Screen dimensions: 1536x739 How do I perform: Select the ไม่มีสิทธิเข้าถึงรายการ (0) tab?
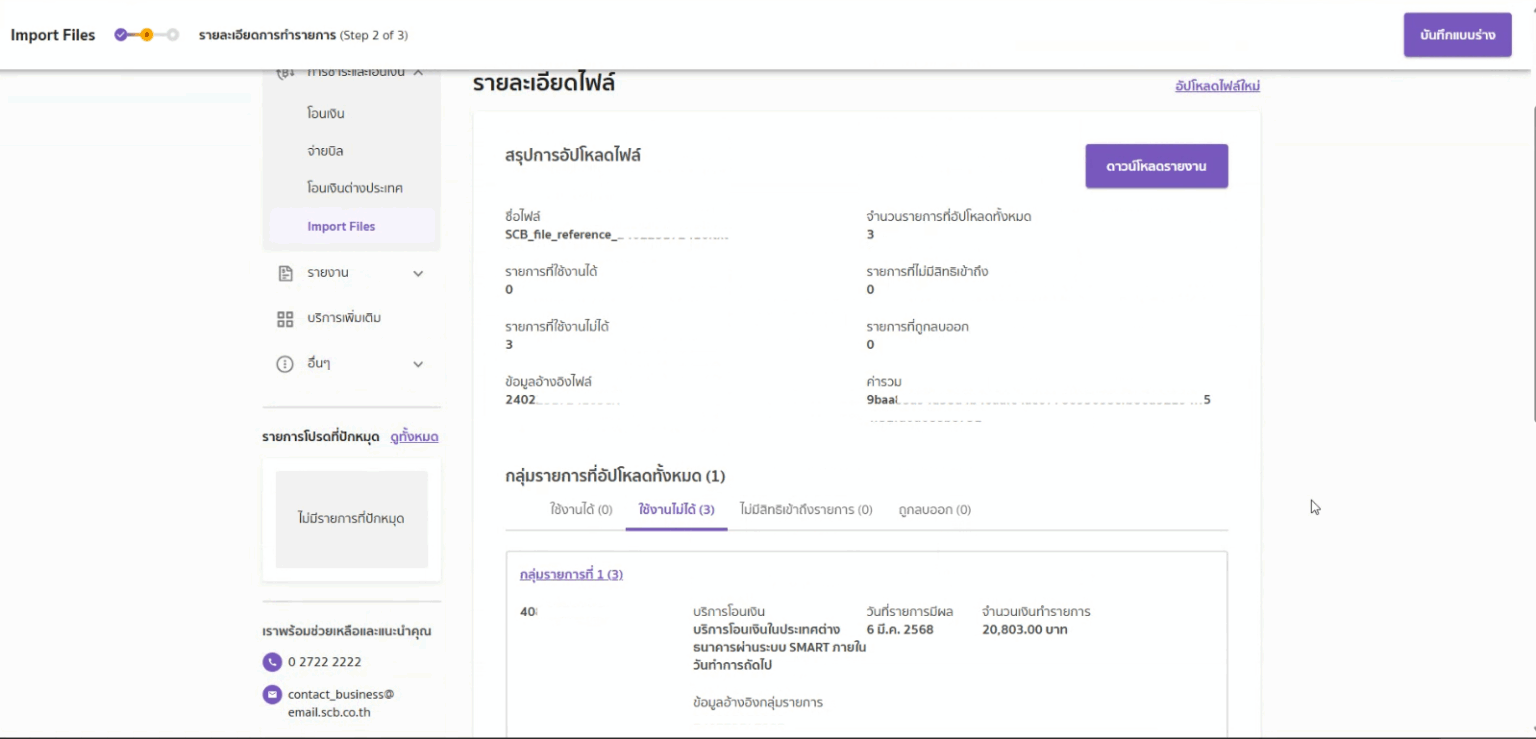806,510
